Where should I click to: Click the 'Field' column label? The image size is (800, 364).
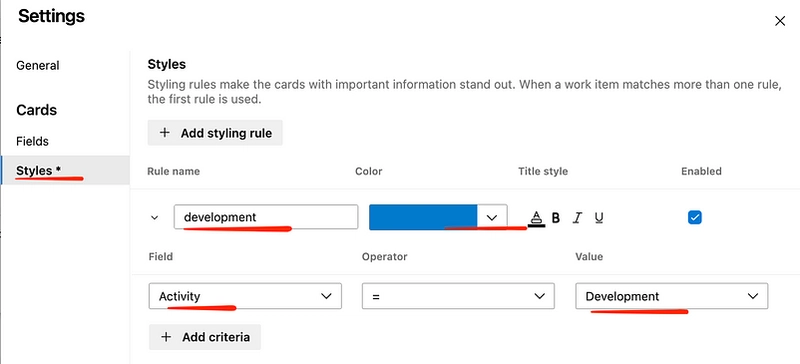(x=161, y=256)
